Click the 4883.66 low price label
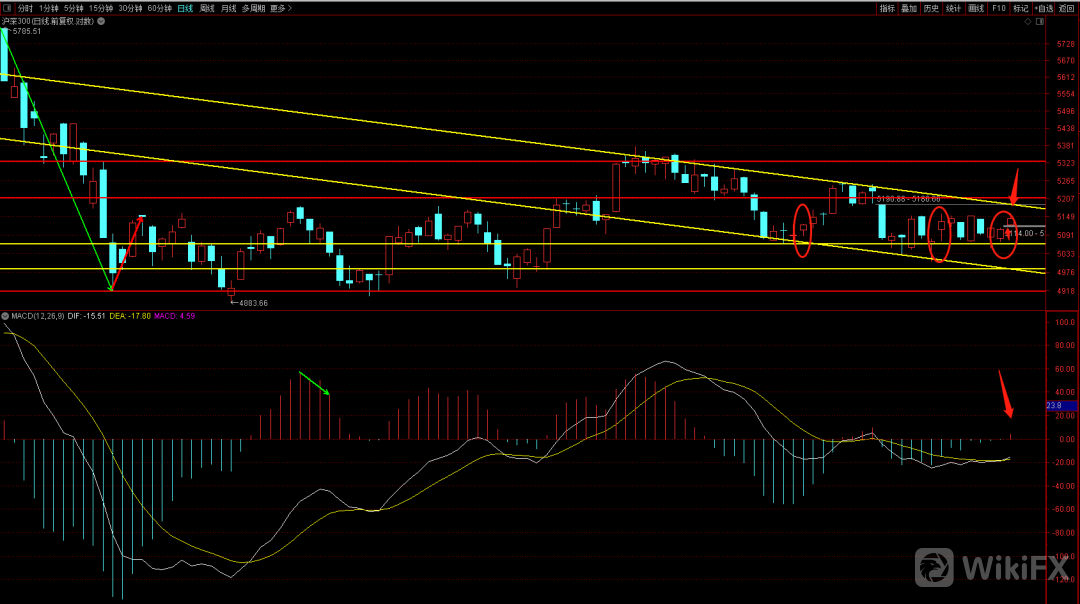Viewport: 1080px width, 604px height. (252, 302)
